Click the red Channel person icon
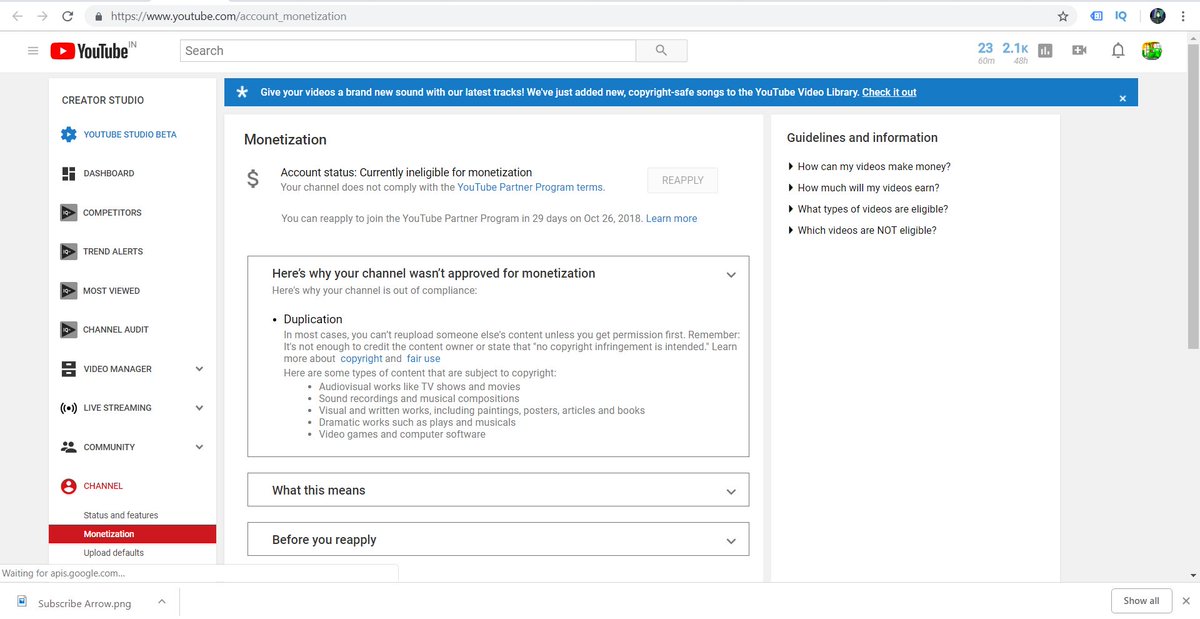The image size is (1200, 619). (x=68, y=486)
